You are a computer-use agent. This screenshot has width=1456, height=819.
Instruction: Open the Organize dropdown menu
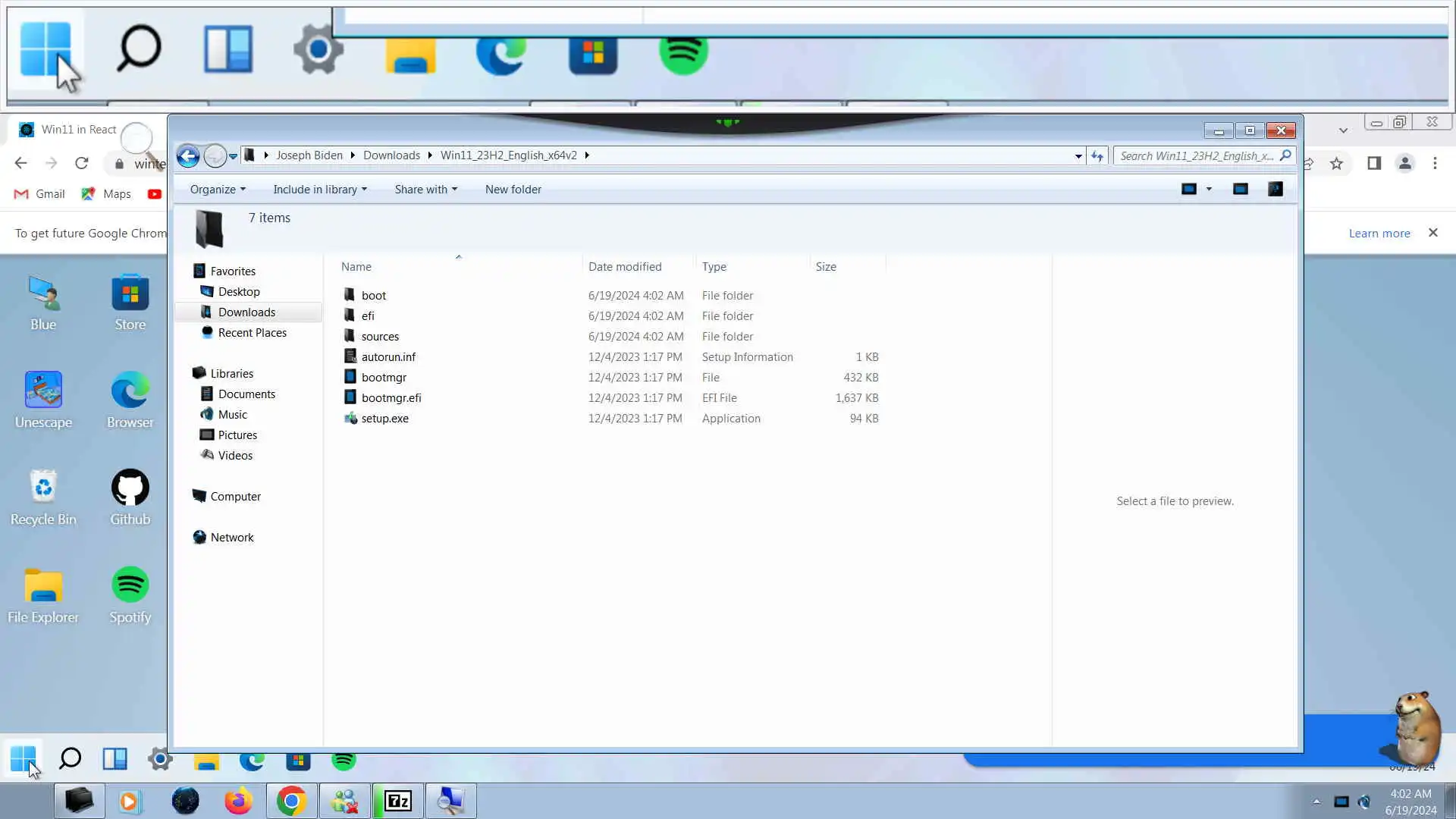click(x=217, y=190)
